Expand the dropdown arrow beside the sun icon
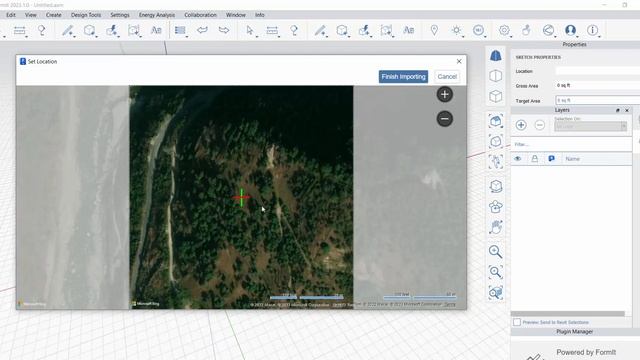 pos(463,36)
